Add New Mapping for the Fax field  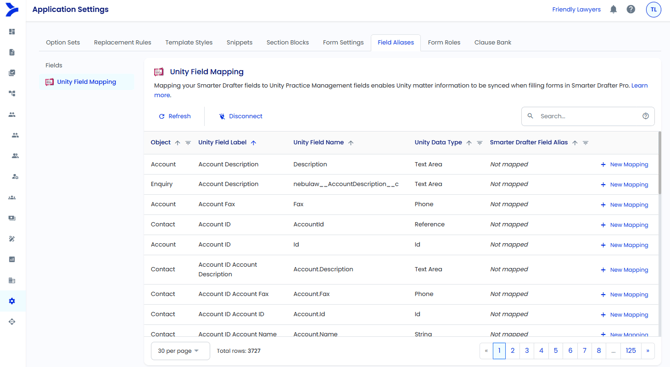click(x=624, y=205)
